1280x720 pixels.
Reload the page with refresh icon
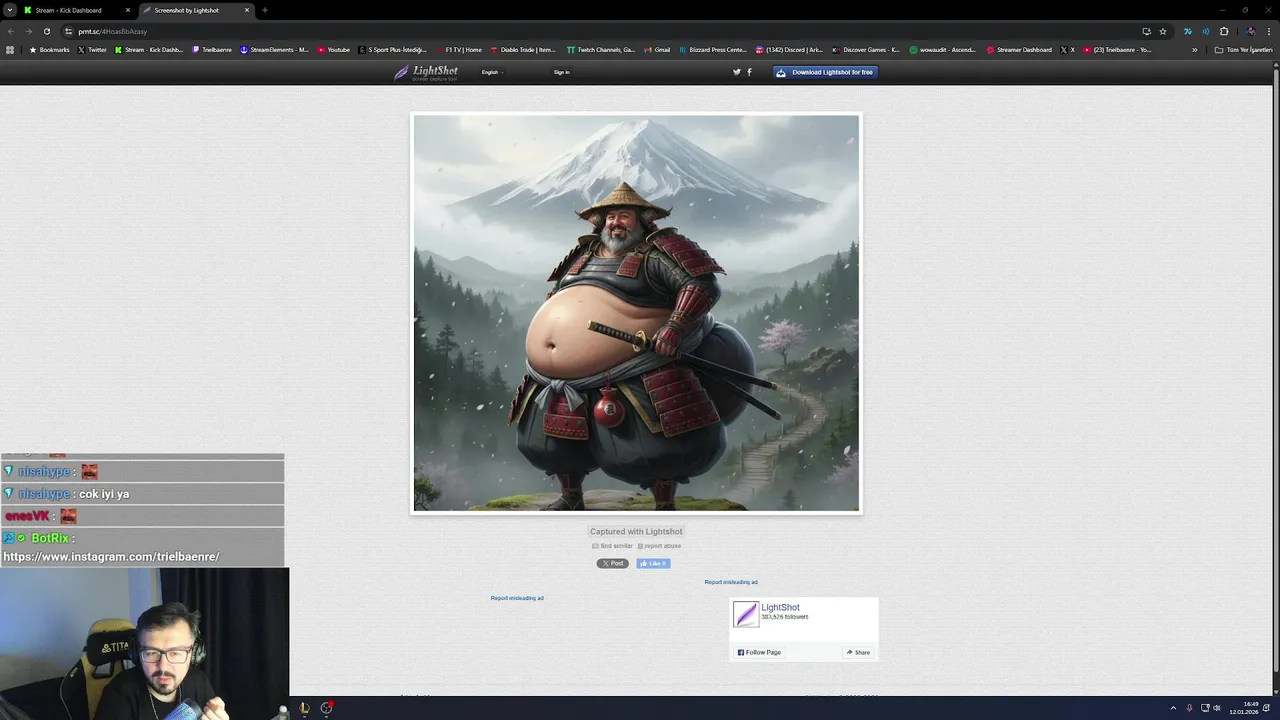coord(46,31)
